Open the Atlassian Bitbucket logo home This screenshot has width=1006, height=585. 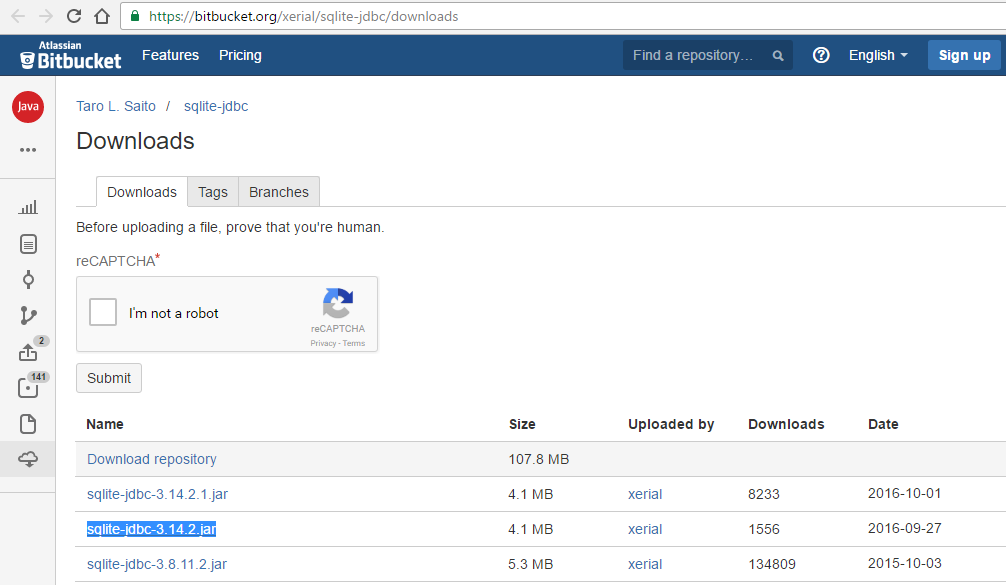click(x=71, y=55)
